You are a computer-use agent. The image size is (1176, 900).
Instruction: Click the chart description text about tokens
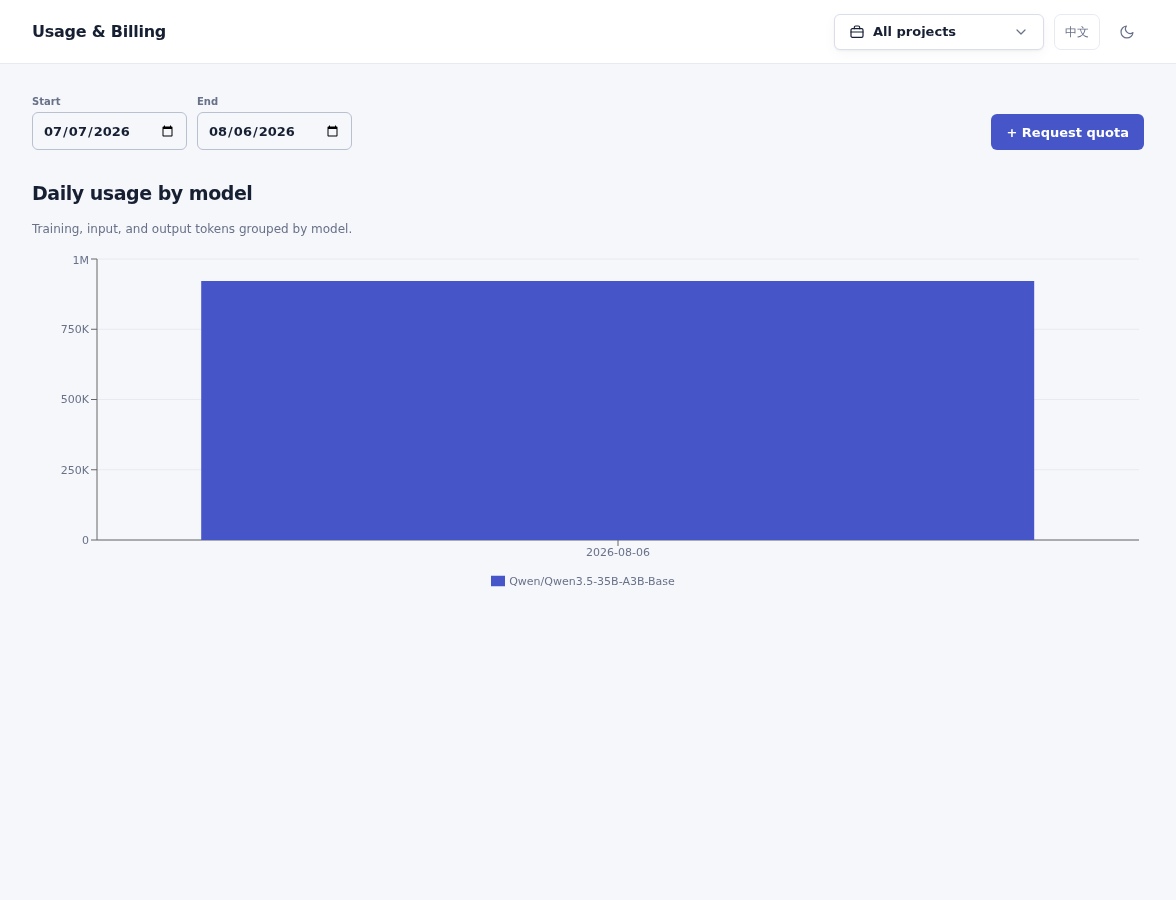[x=192, y=229]
